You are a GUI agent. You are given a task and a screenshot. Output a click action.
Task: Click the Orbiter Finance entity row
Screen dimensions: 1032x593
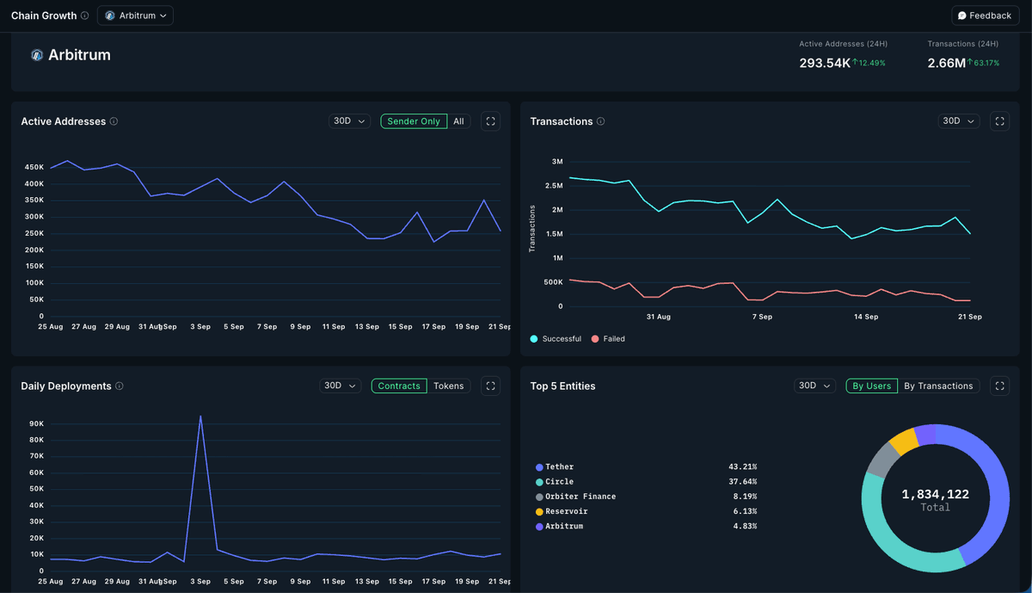[x=646, y=496]
